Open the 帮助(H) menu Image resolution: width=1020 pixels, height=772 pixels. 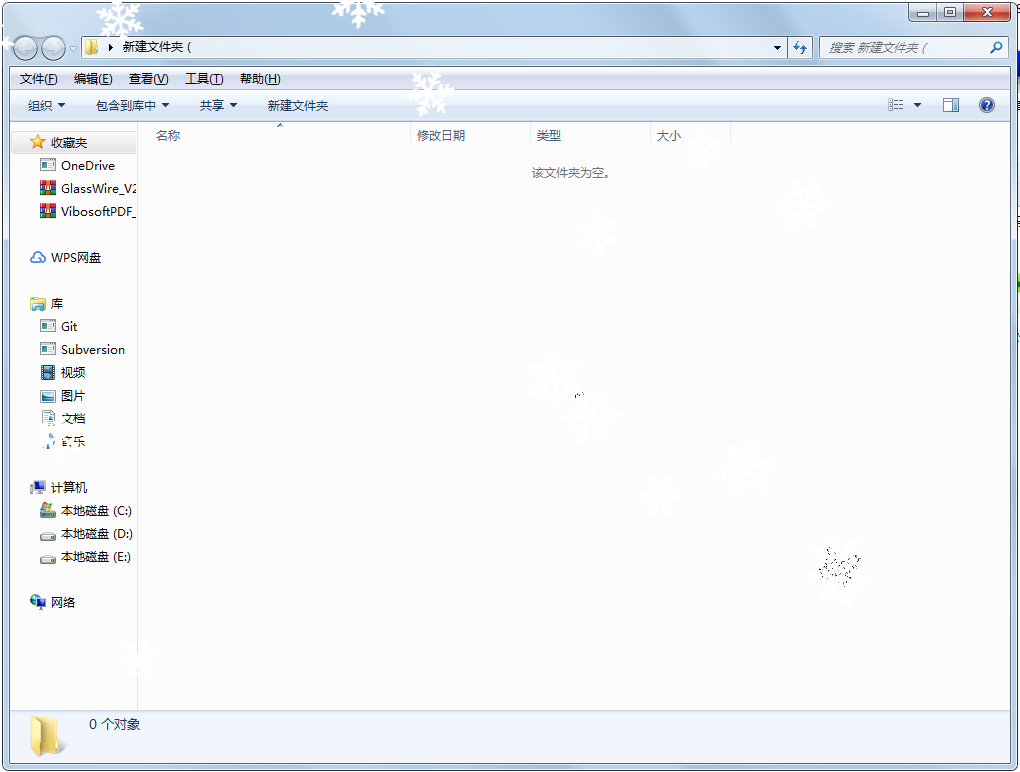pyautogui.click(x=260, y=79)
